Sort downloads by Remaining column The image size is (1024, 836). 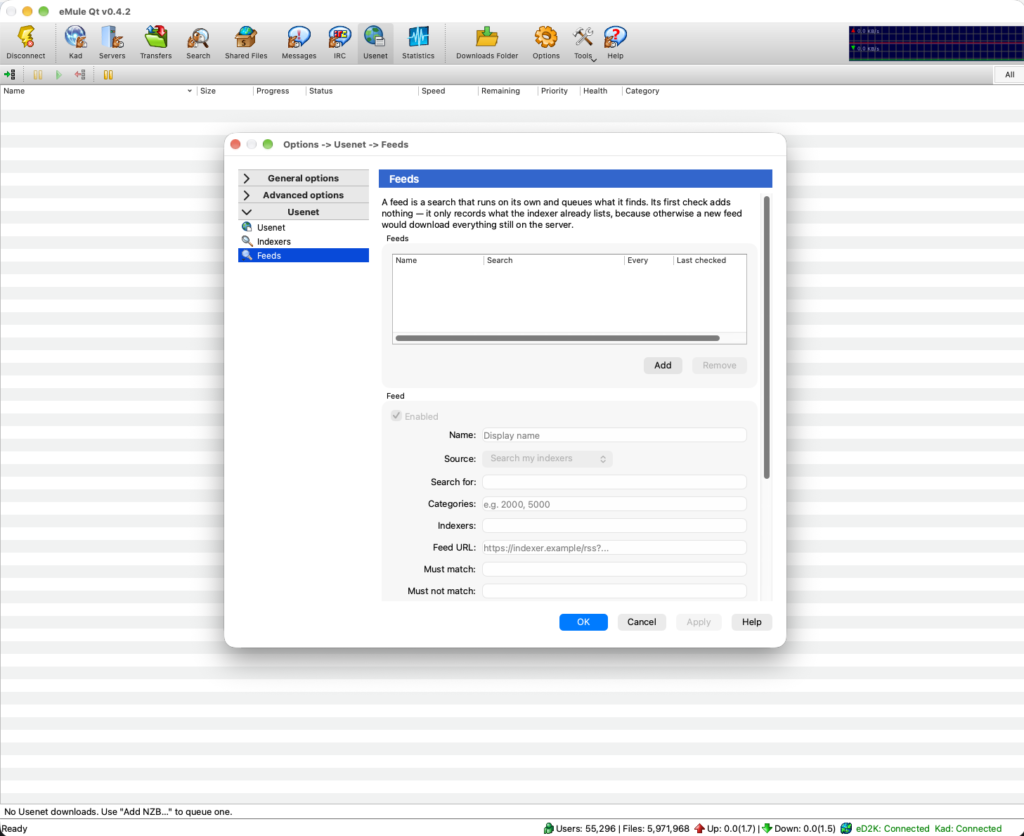(507, 91)
